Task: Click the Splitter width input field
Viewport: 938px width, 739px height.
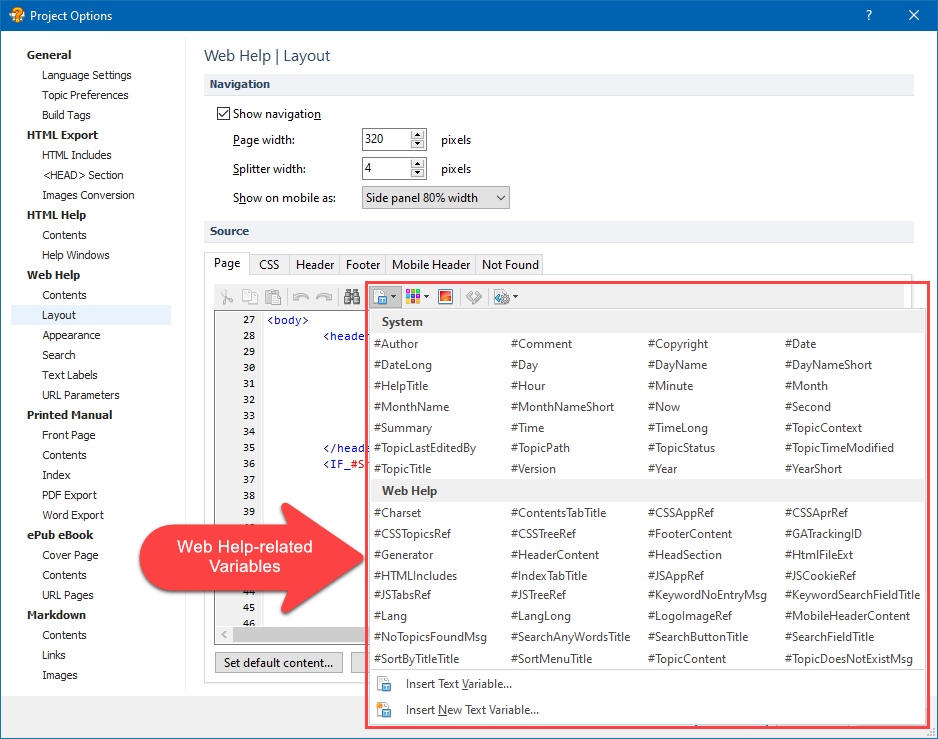Action: 386,168
